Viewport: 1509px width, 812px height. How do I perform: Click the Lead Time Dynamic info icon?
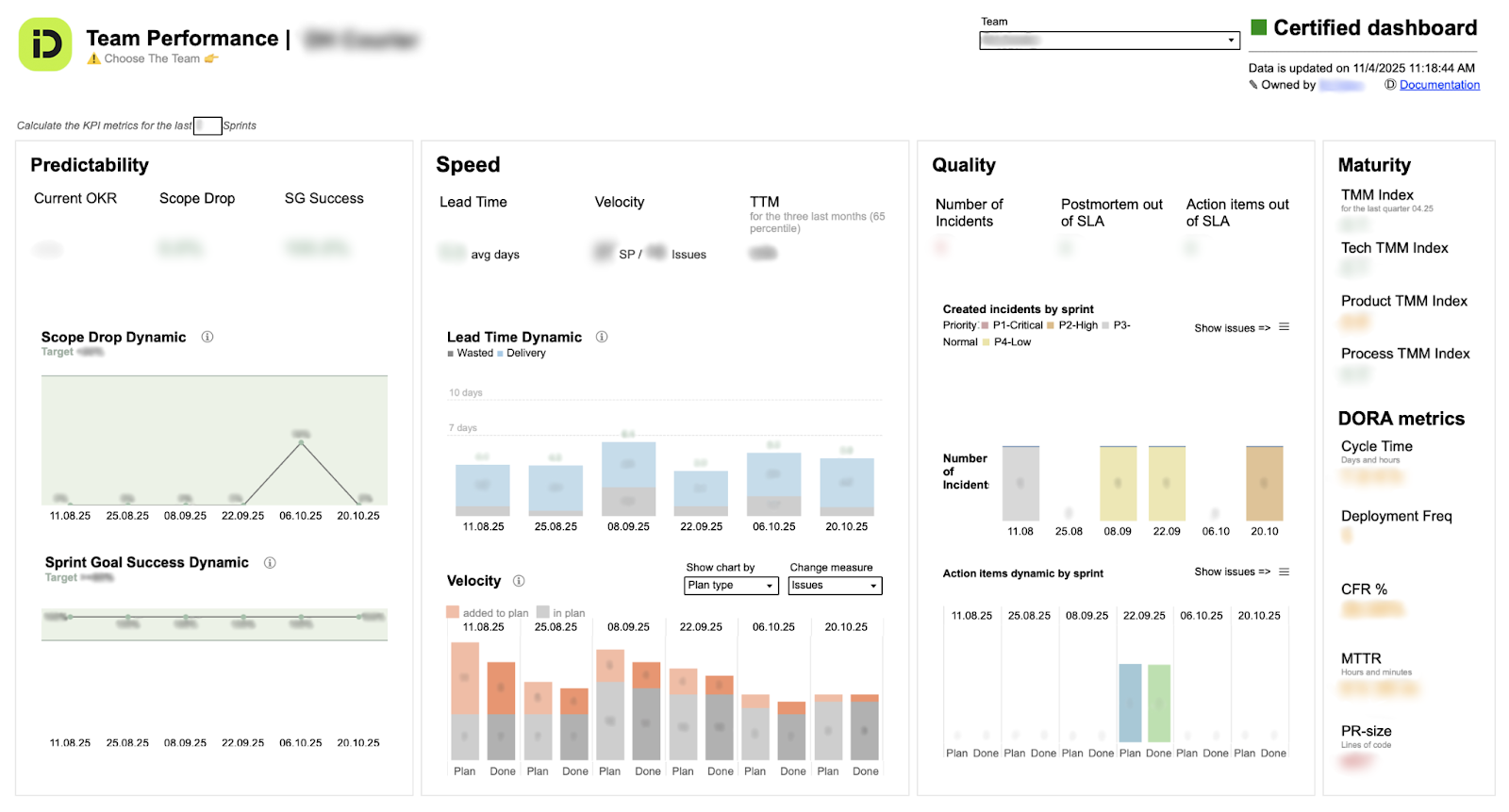click(602, 337)
